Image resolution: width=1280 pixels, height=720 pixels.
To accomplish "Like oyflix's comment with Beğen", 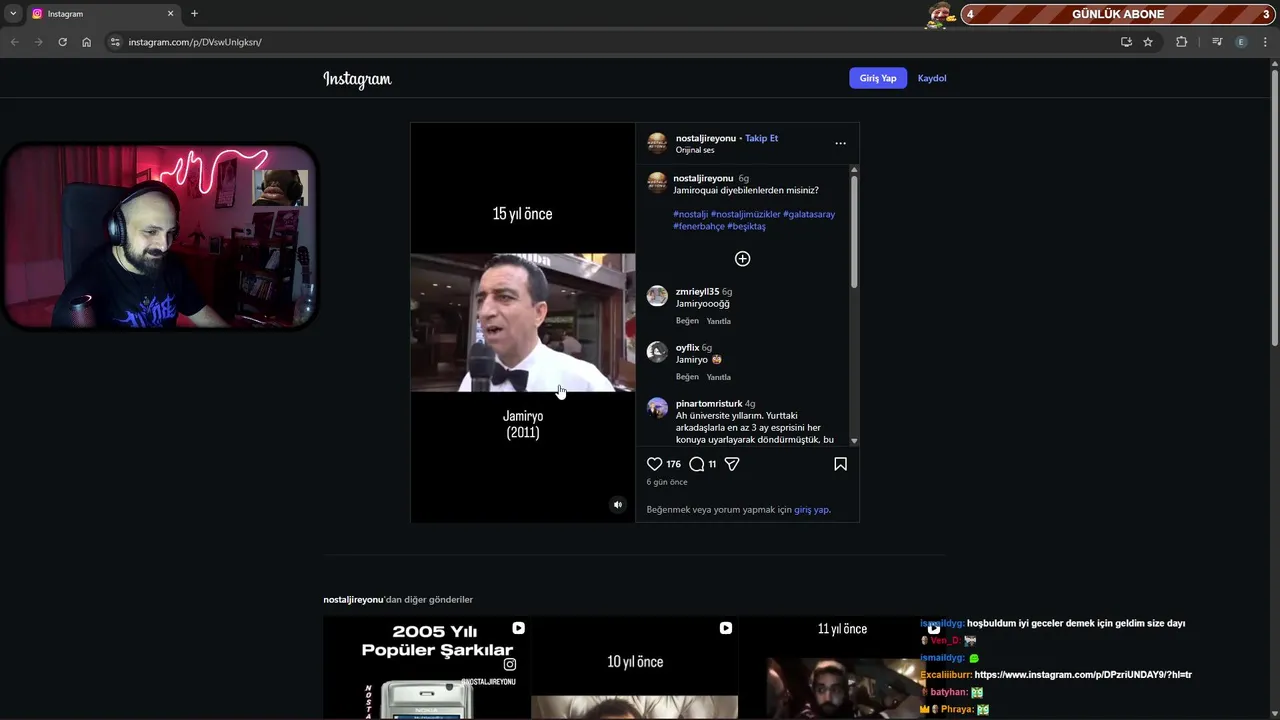I will [x=687, y=377].
